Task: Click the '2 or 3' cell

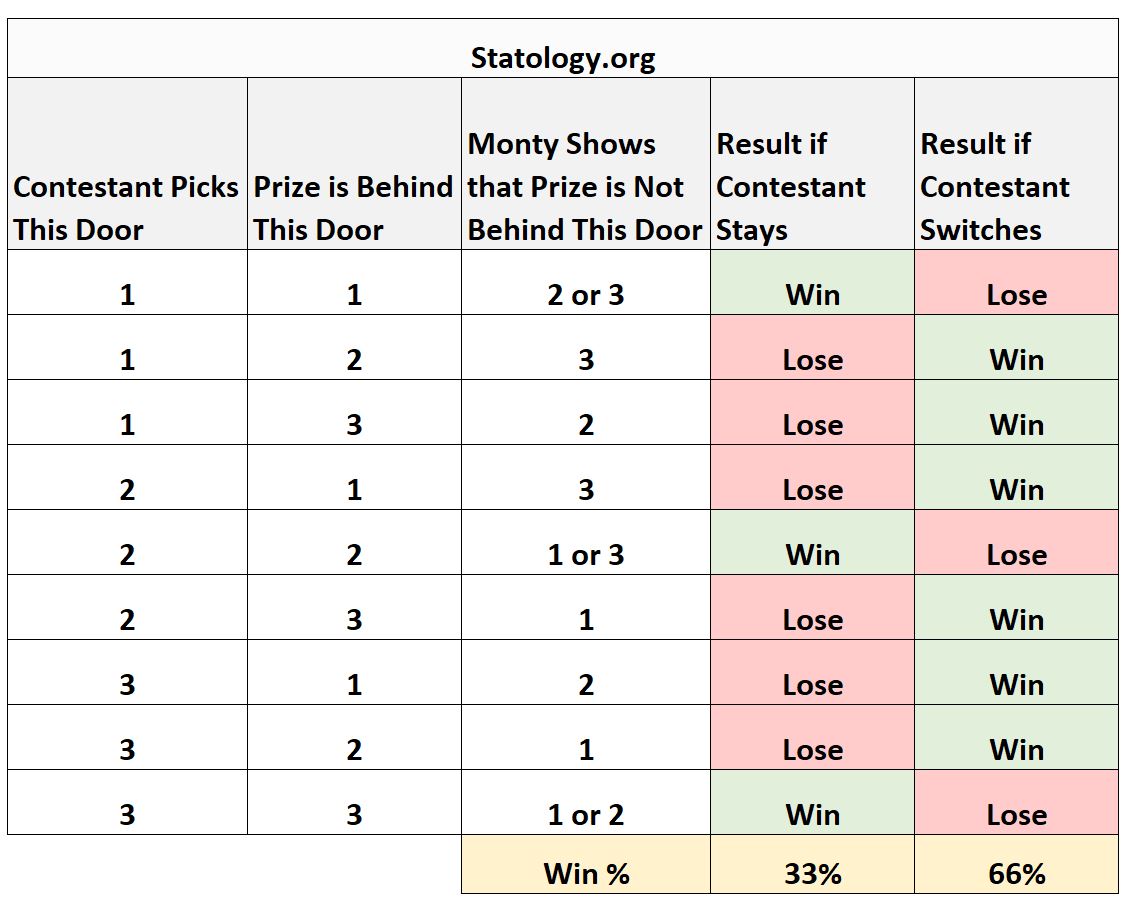Action: [x=585, y=282]
